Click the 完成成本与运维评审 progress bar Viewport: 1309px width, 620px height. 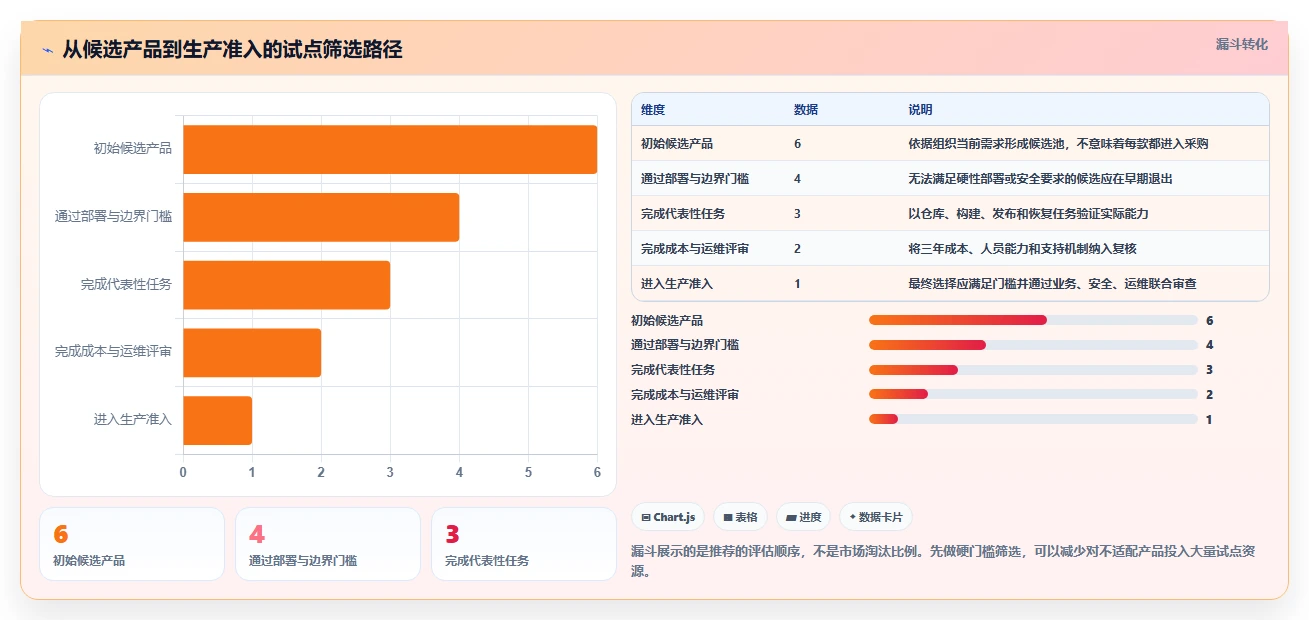(x=1033, y=395)
